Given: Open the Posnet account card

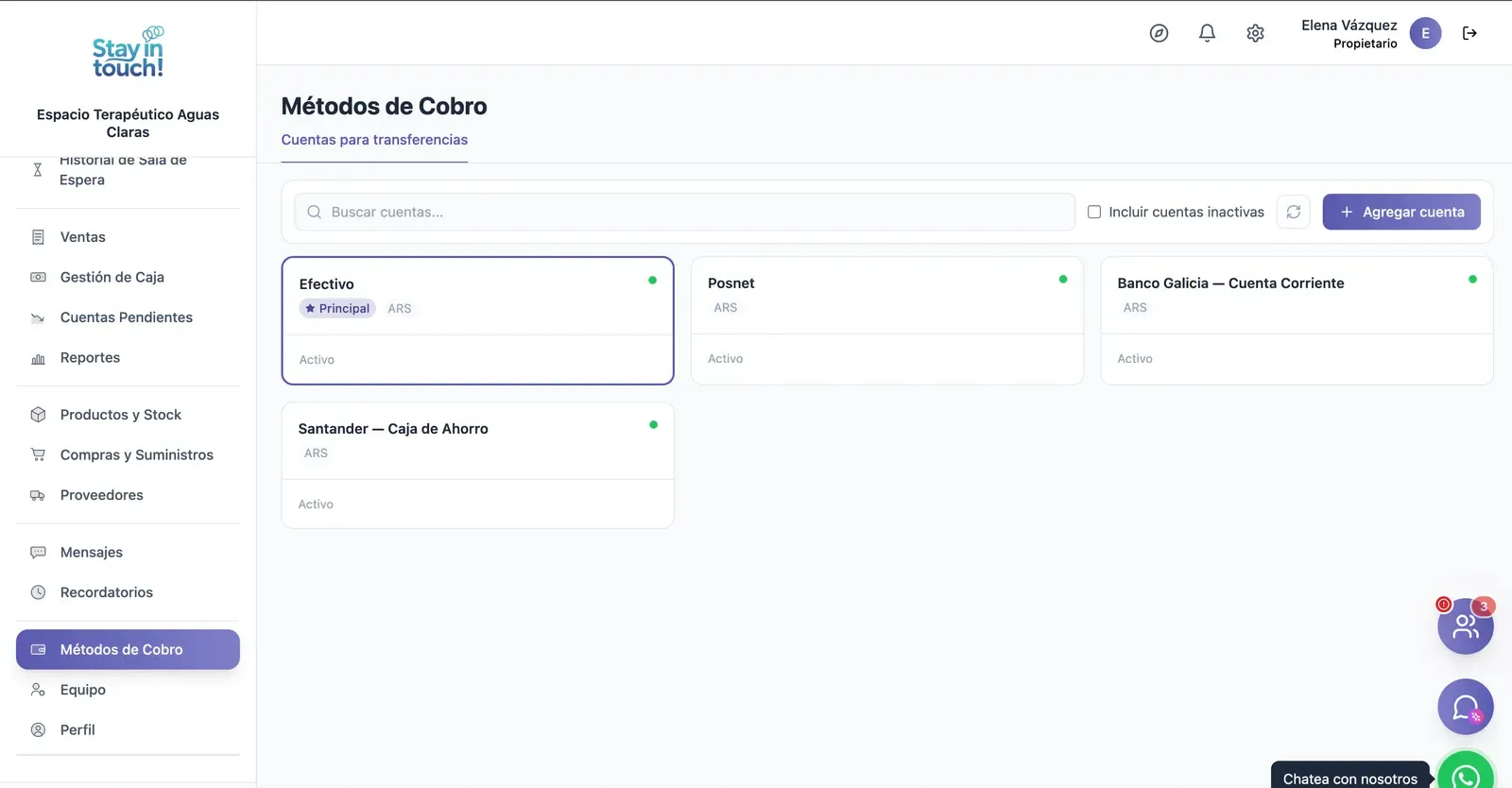Looking at the screenshot, I should [886, 320].
